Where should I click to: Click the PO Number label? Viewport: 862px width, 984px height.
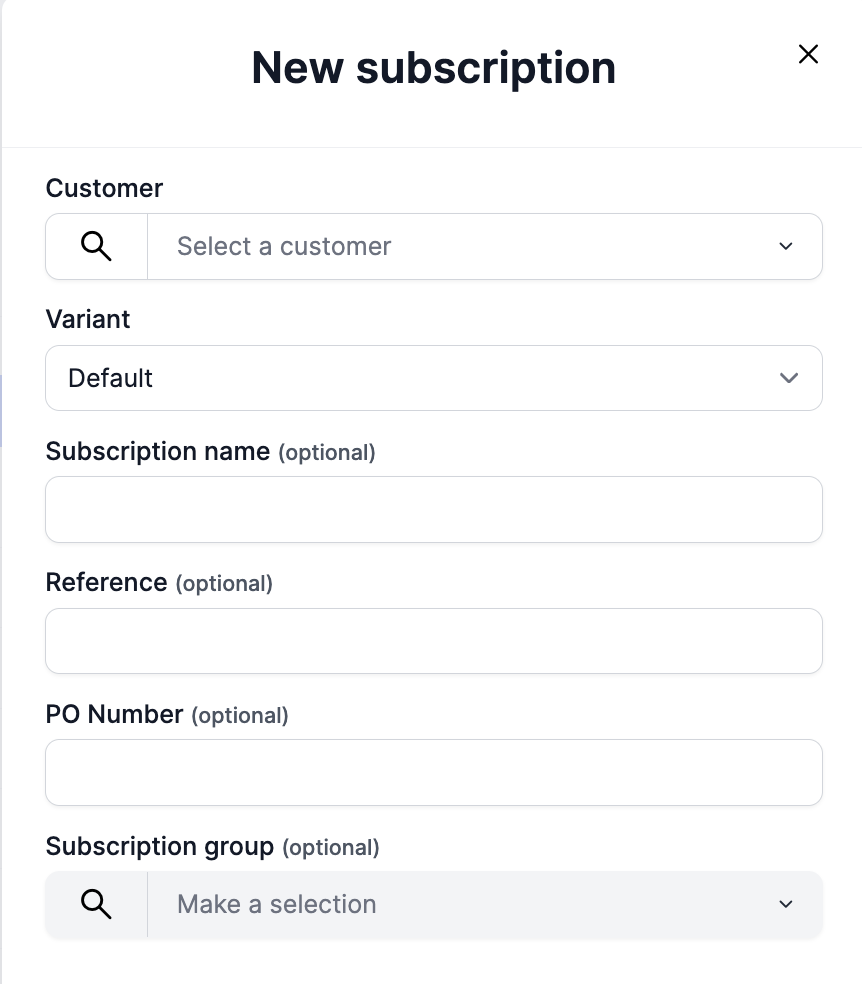[115, 714]
